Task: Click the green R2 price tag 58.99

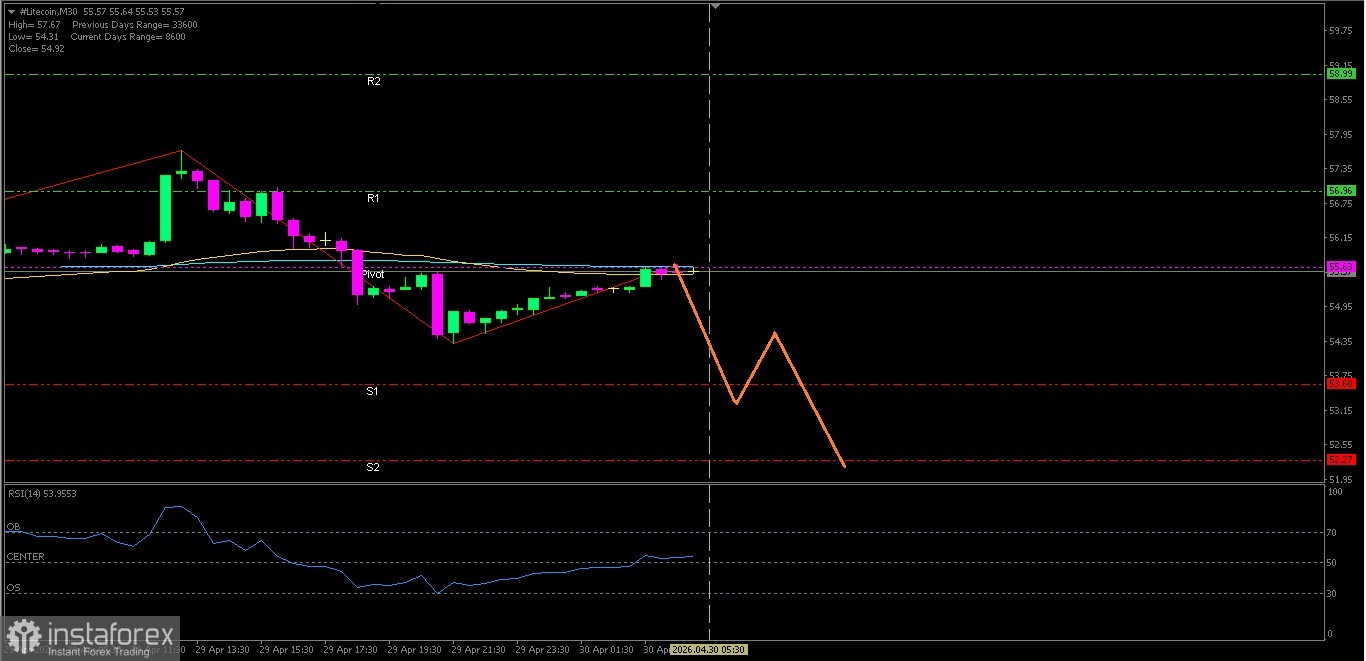Action: [1340, 73]
